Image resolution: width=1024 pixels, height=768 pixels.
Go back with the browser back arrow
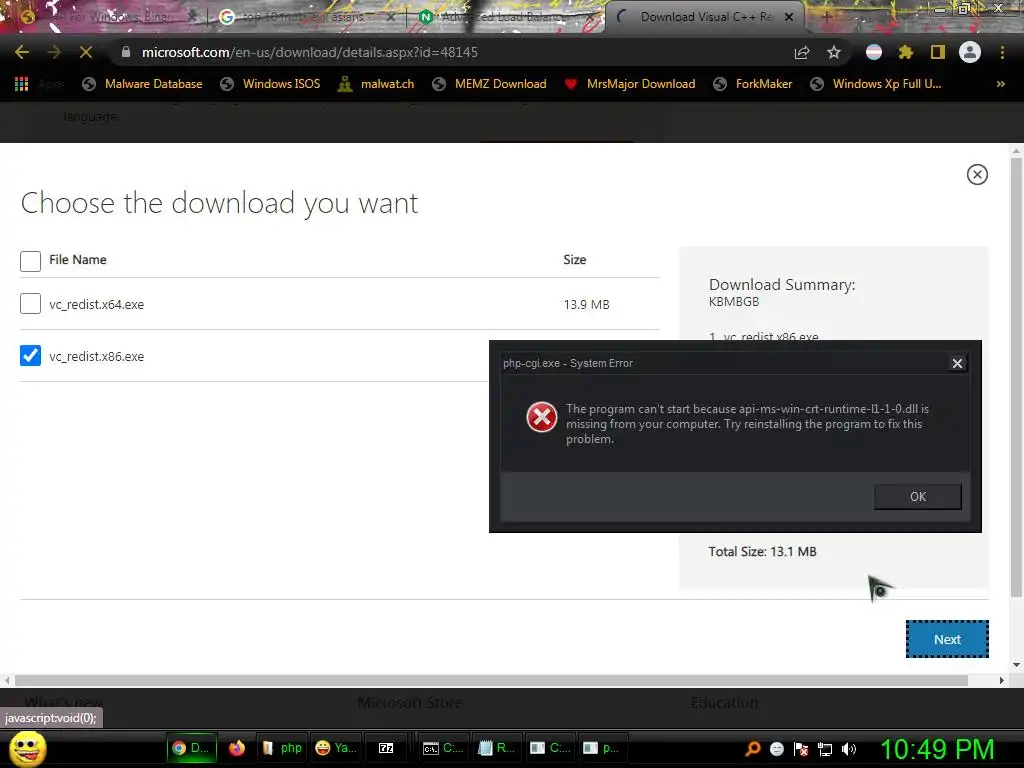(x=22, y=52)
